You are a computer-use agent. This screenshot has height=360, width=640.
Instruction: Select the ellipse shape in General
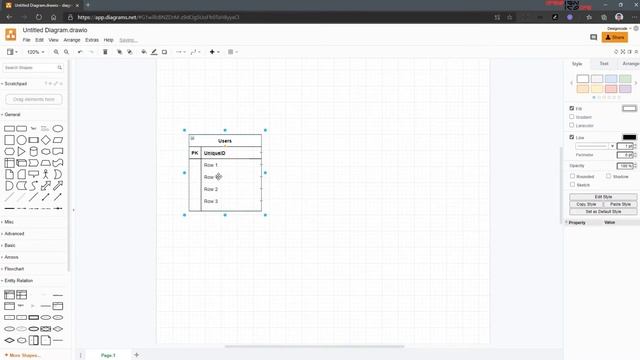pos(58,129)
